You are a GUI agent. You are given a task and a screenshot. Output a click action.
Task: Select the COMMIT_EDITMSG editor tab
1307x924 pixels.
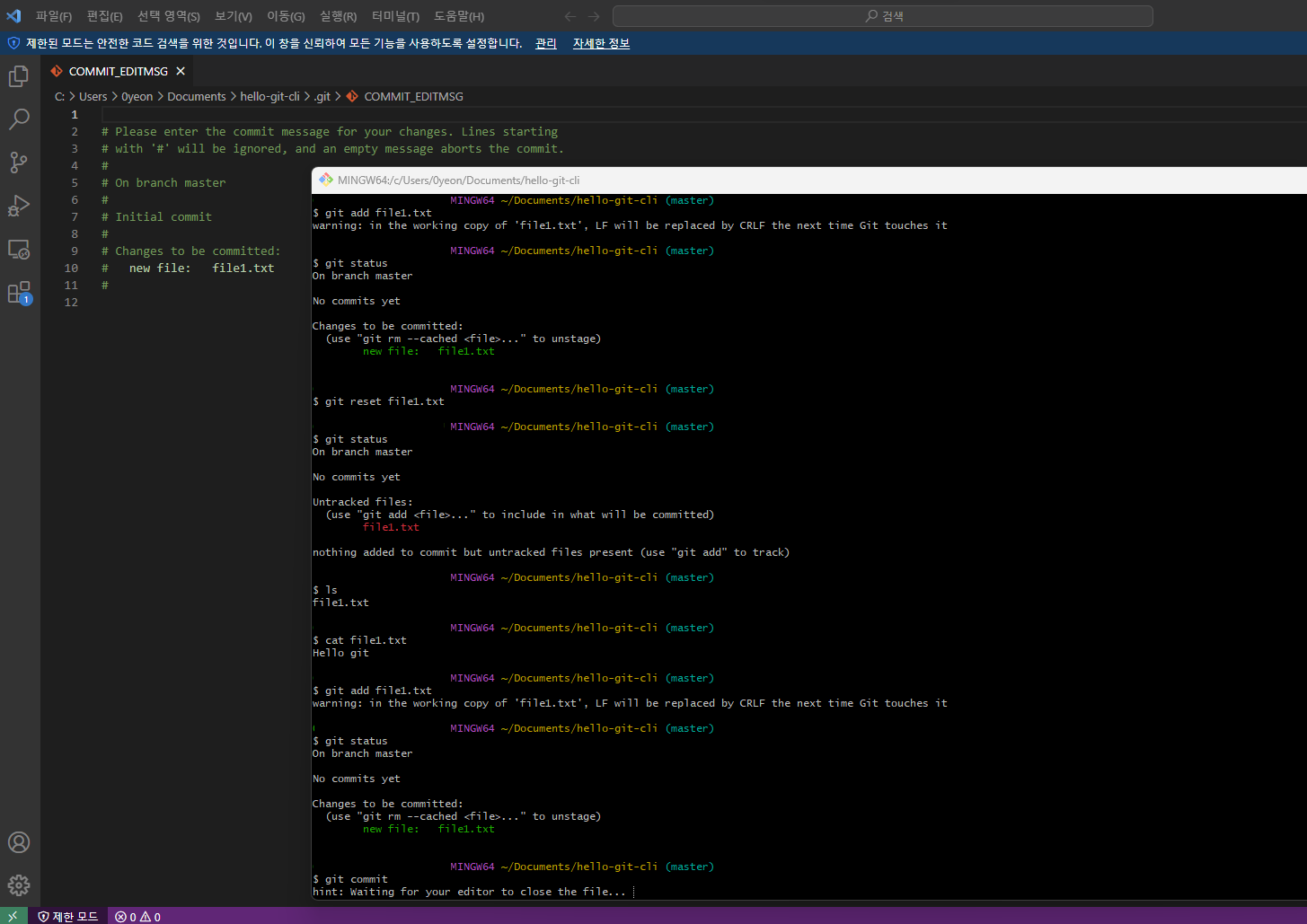pyautogui.click(x=117, y=71)
